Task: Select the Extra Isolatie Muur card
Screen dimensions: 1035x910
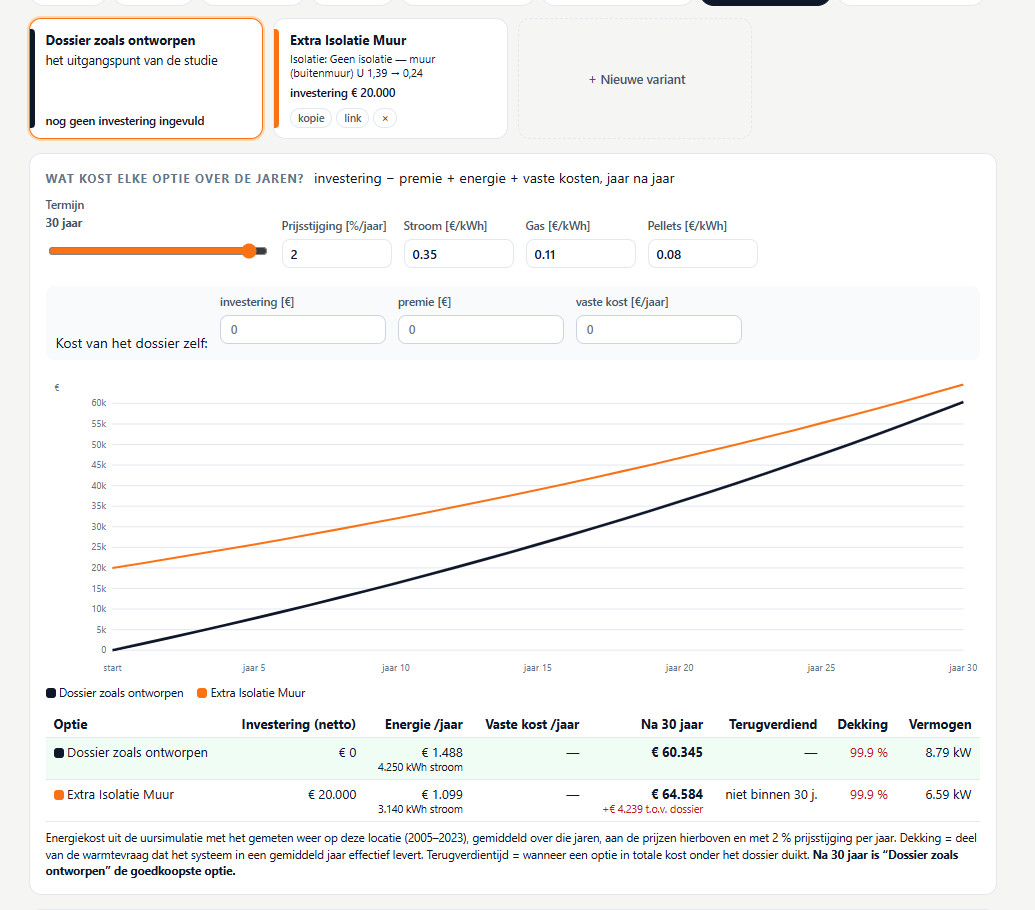Action: pyautogui.click(x=391, y=79)
